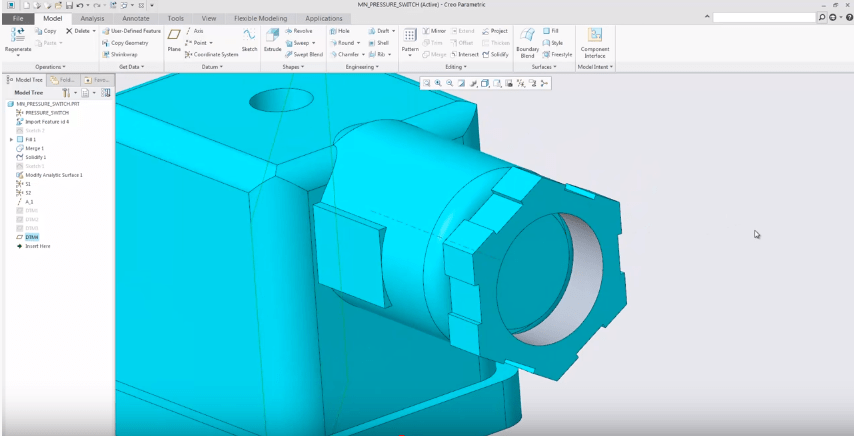Click the Regenerate icon

(17, 37)
